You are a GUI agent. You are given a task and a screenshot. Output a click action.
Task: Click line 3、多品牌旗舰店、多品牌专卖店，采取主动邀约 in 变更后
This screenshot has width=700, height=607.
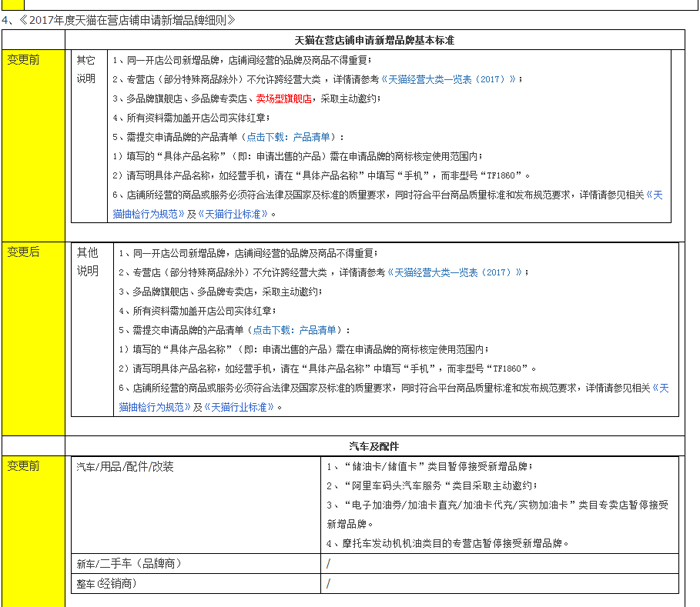pos(221,291)
